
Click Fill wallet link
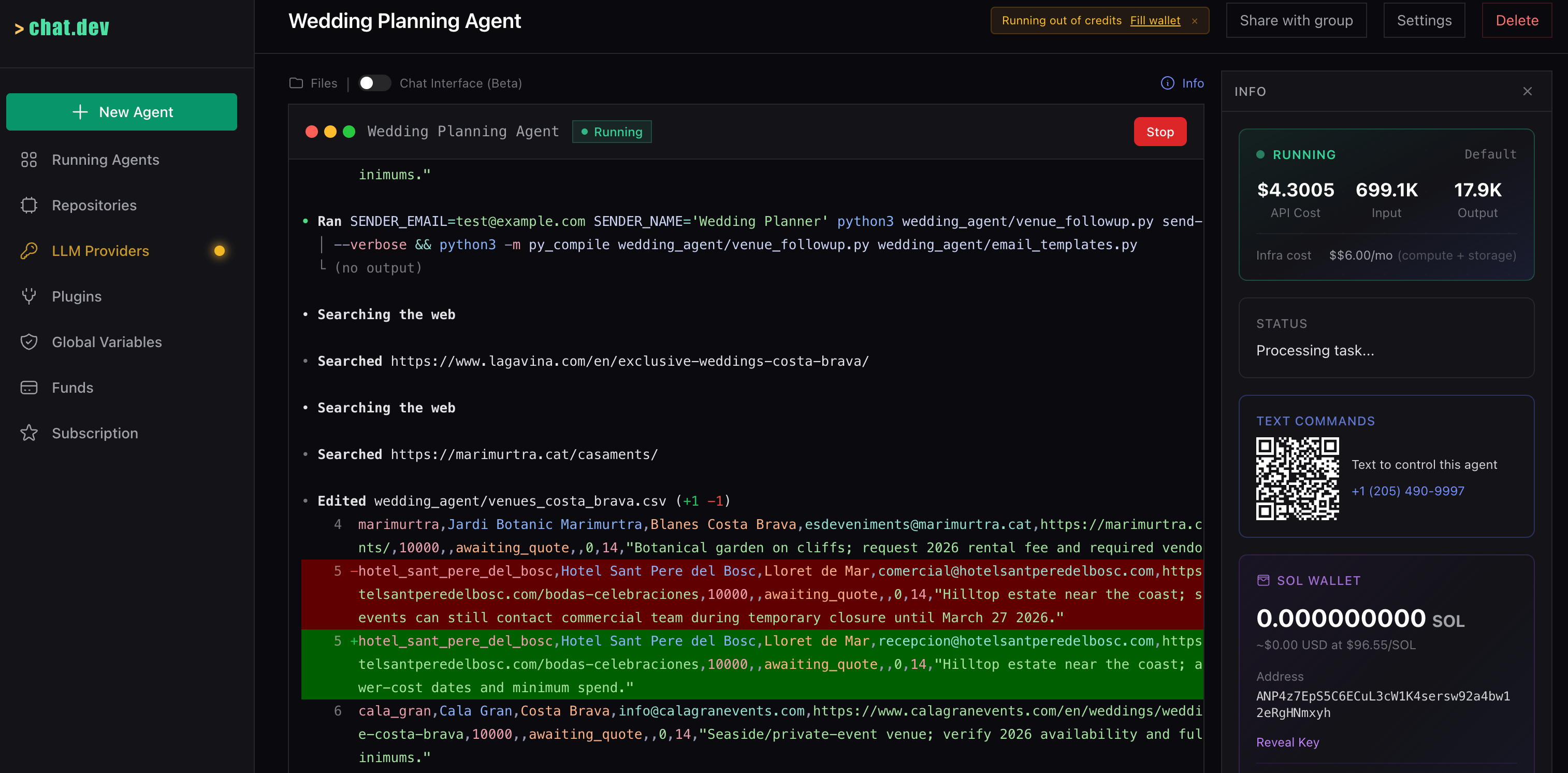point(1155,21)
